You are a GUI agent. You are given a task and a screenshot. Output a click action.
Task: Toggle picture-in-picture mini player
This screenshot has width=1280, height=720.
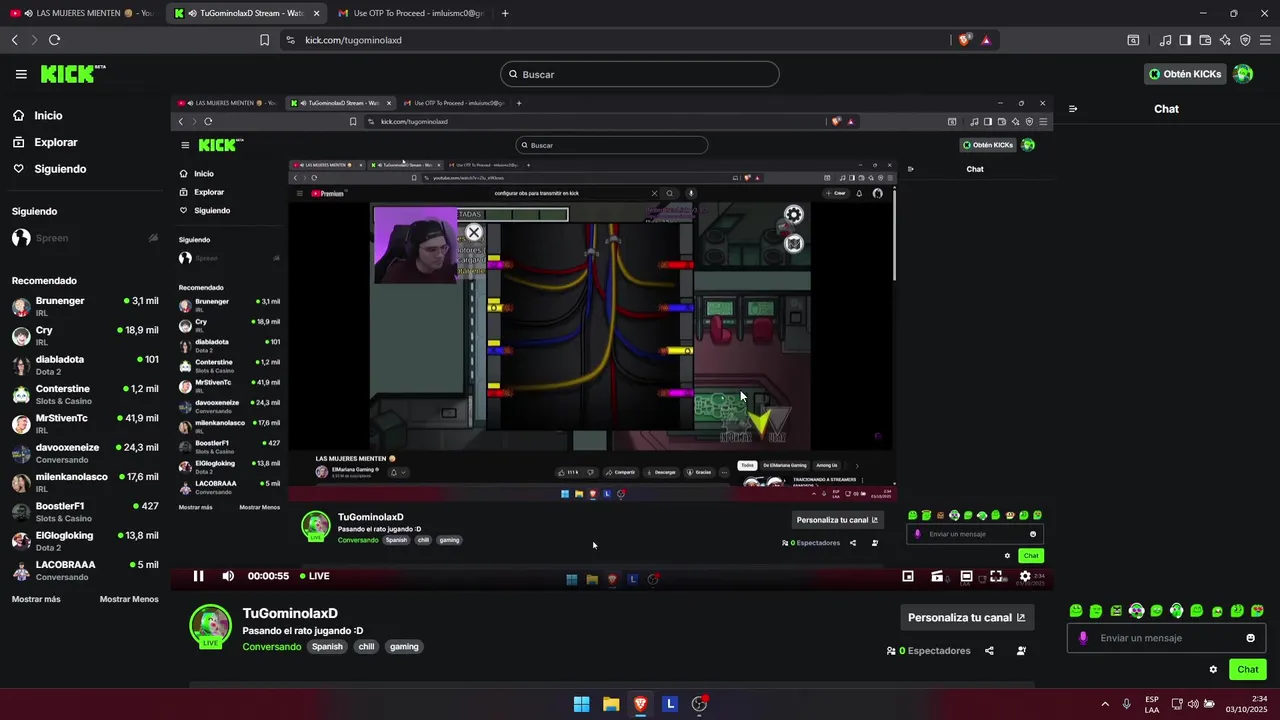coord(908,576)
